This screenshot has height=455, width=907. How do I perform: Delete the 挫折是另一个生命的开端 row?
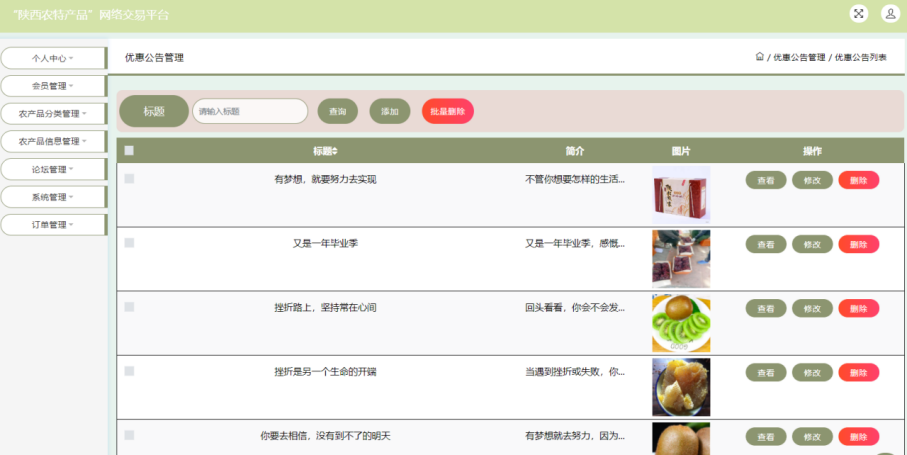click(x=858, y=373)
